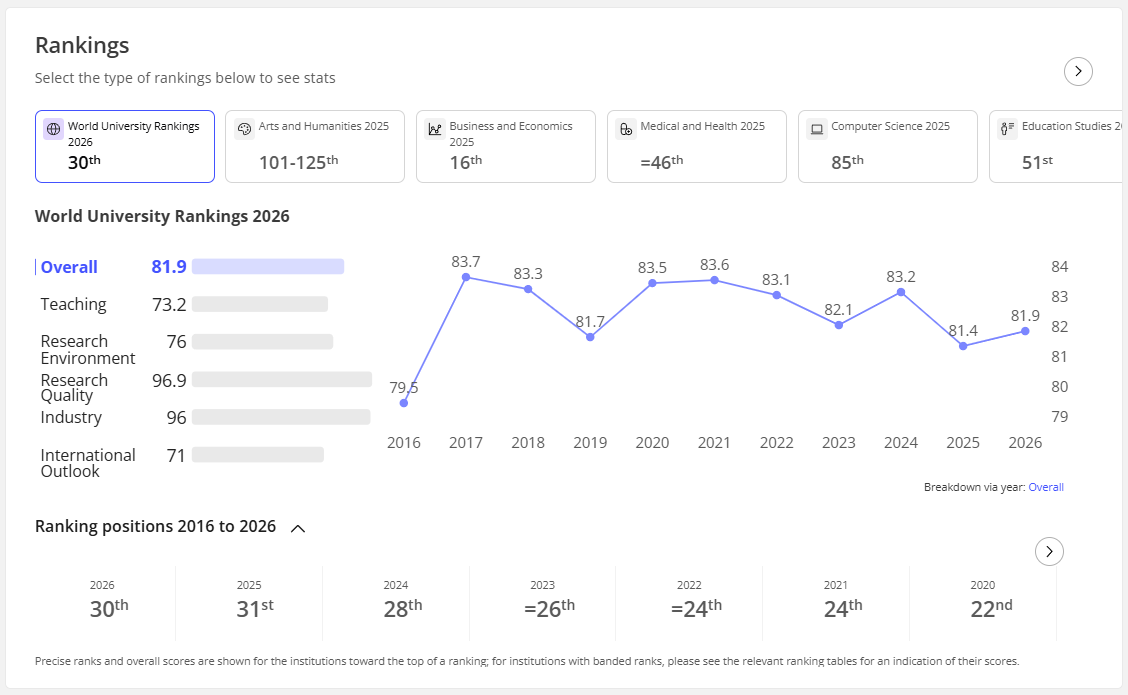Select the Industry score label
1128x695 pixels.
71,417
